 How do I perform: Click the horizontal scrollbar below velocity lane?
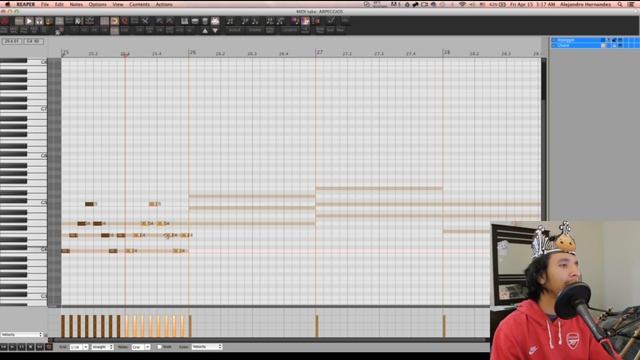coord(269,340)
